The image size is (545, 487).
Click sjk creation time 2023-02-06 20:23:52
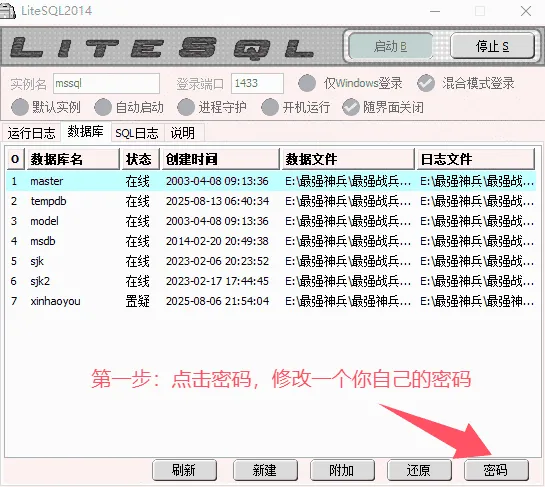coord(217,261)
